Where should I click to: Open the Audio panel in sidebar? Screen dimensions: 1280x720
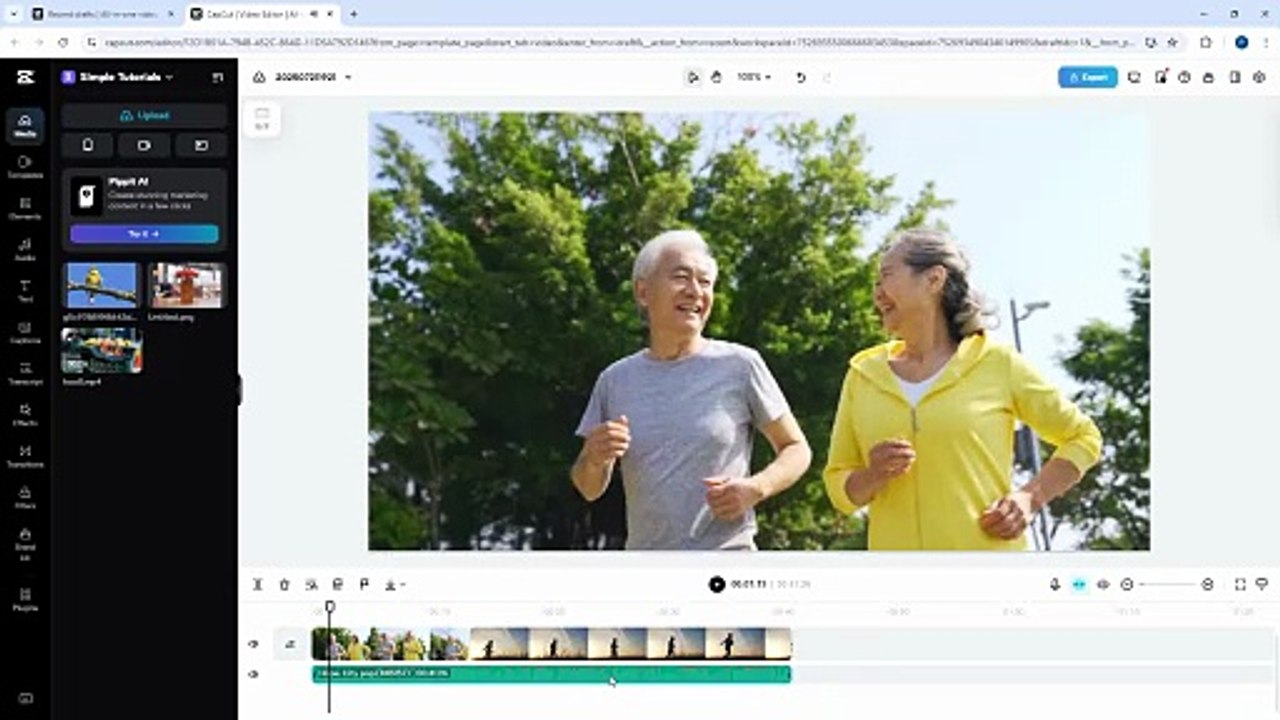pyautogui.click(x=25, y=249)
